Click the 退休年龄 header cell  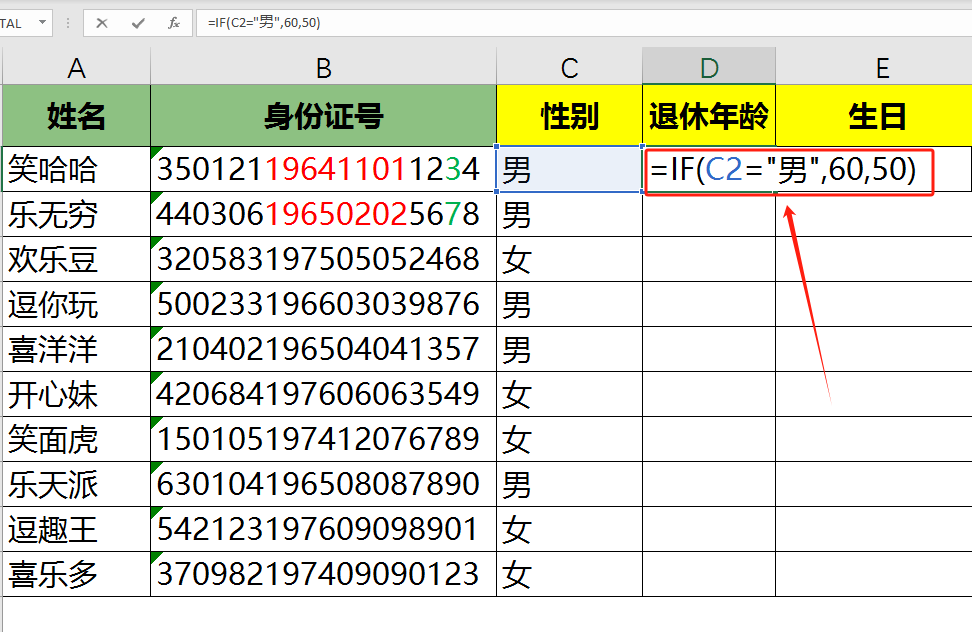click(x=709, y=116)
